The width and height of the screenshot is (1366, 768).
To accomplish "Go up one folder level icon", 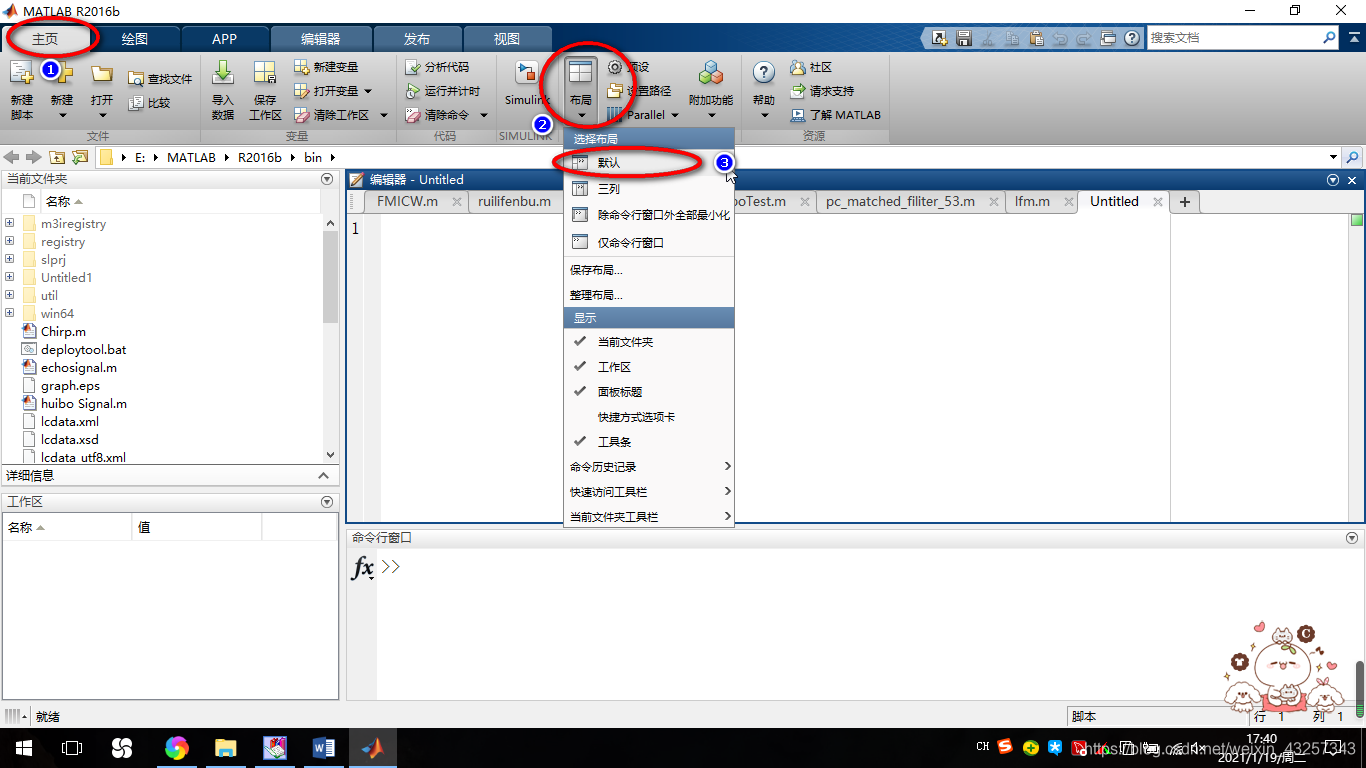I will click(x=57, y=157).
